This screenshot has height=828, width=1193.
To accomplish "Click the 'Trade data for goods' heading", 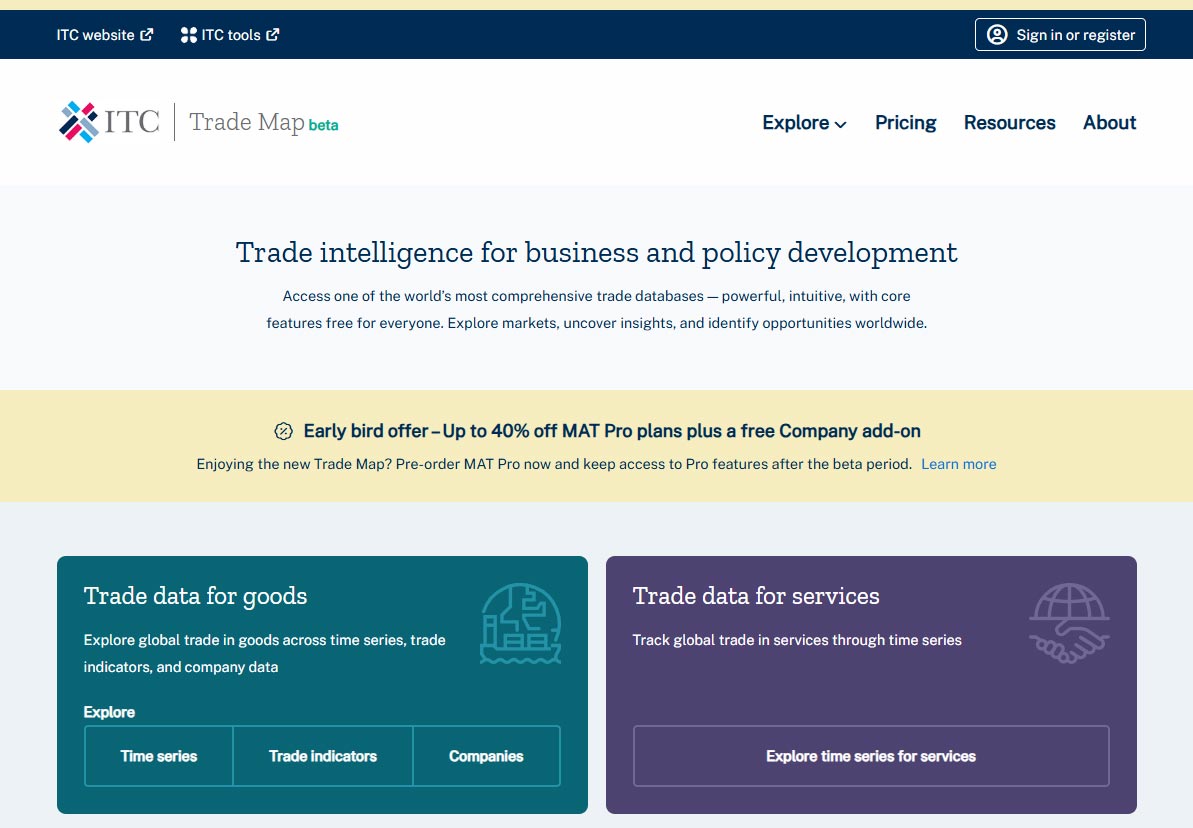I will (196, 596).
